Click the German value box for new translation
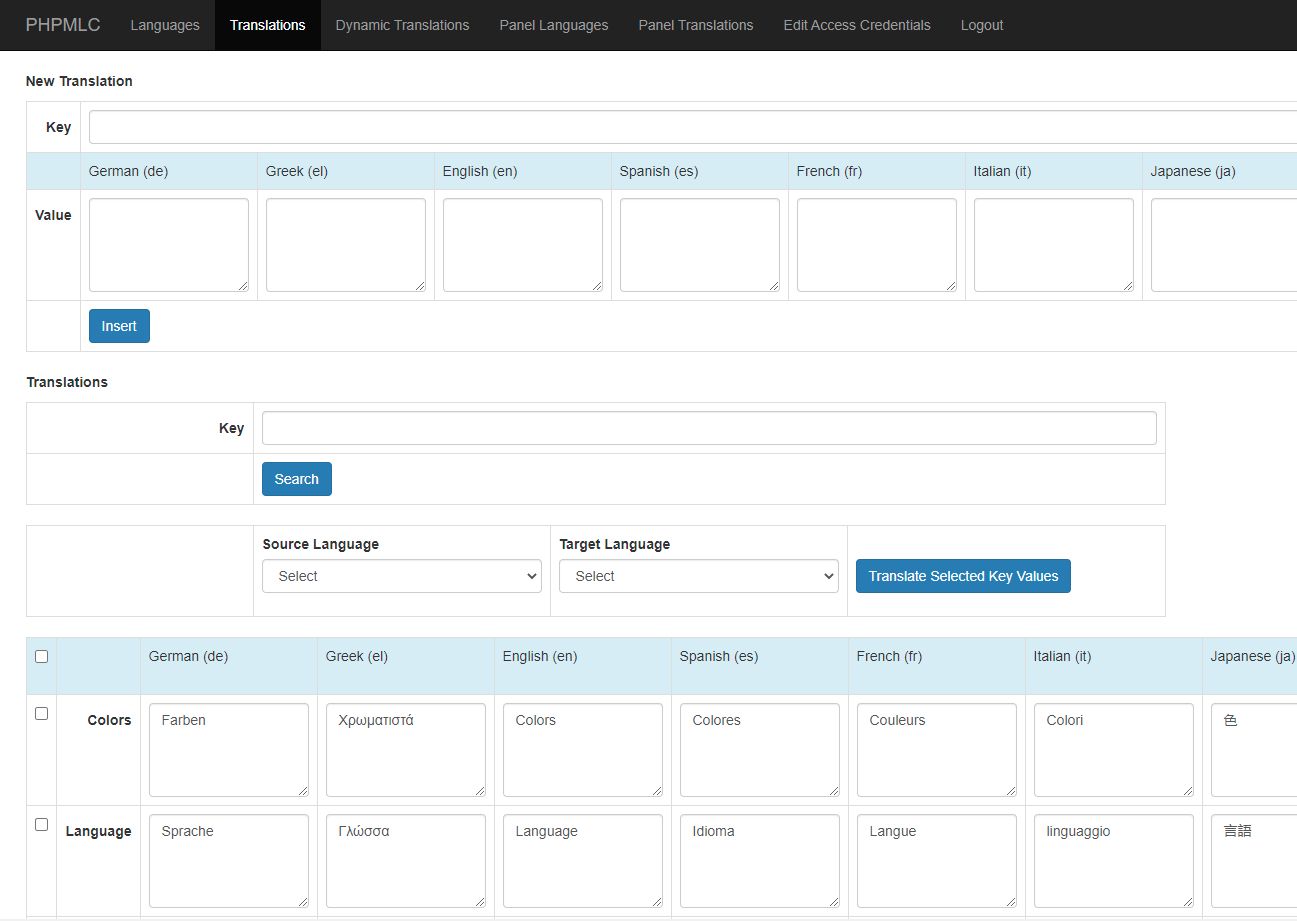Image resolution: width=1297 pixels, height=921 pixels. 168,245
